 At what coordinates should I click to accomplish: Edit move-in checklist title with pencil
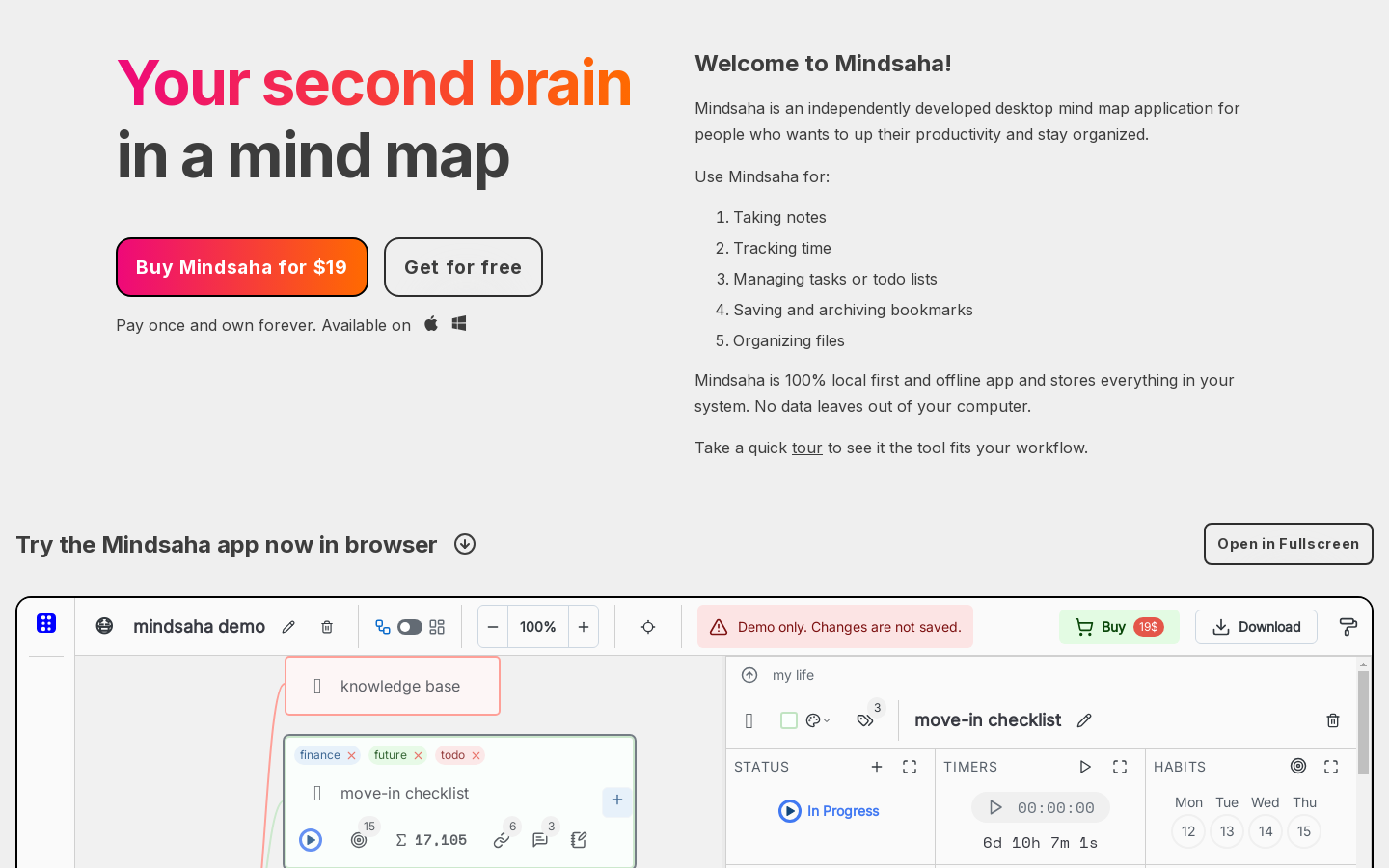(1084, 720)
